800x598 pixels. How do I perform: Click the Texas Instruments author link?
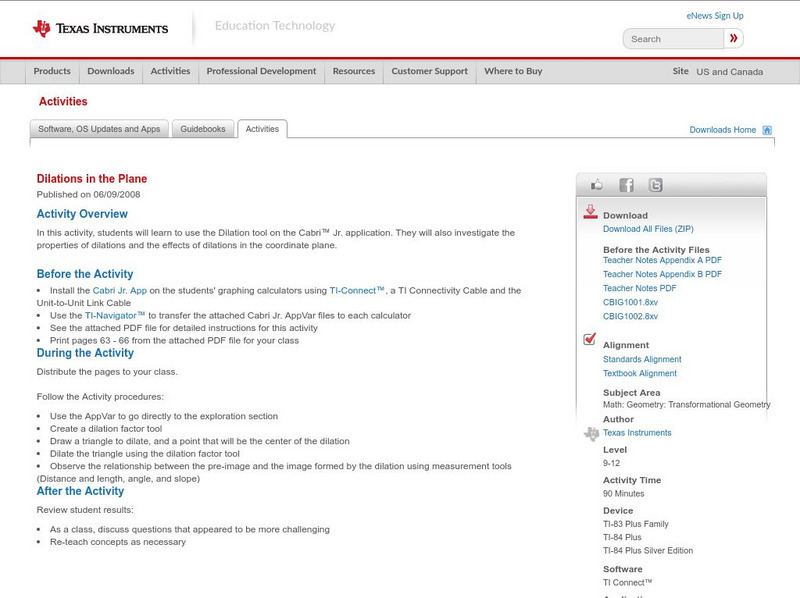pos(637,433)
